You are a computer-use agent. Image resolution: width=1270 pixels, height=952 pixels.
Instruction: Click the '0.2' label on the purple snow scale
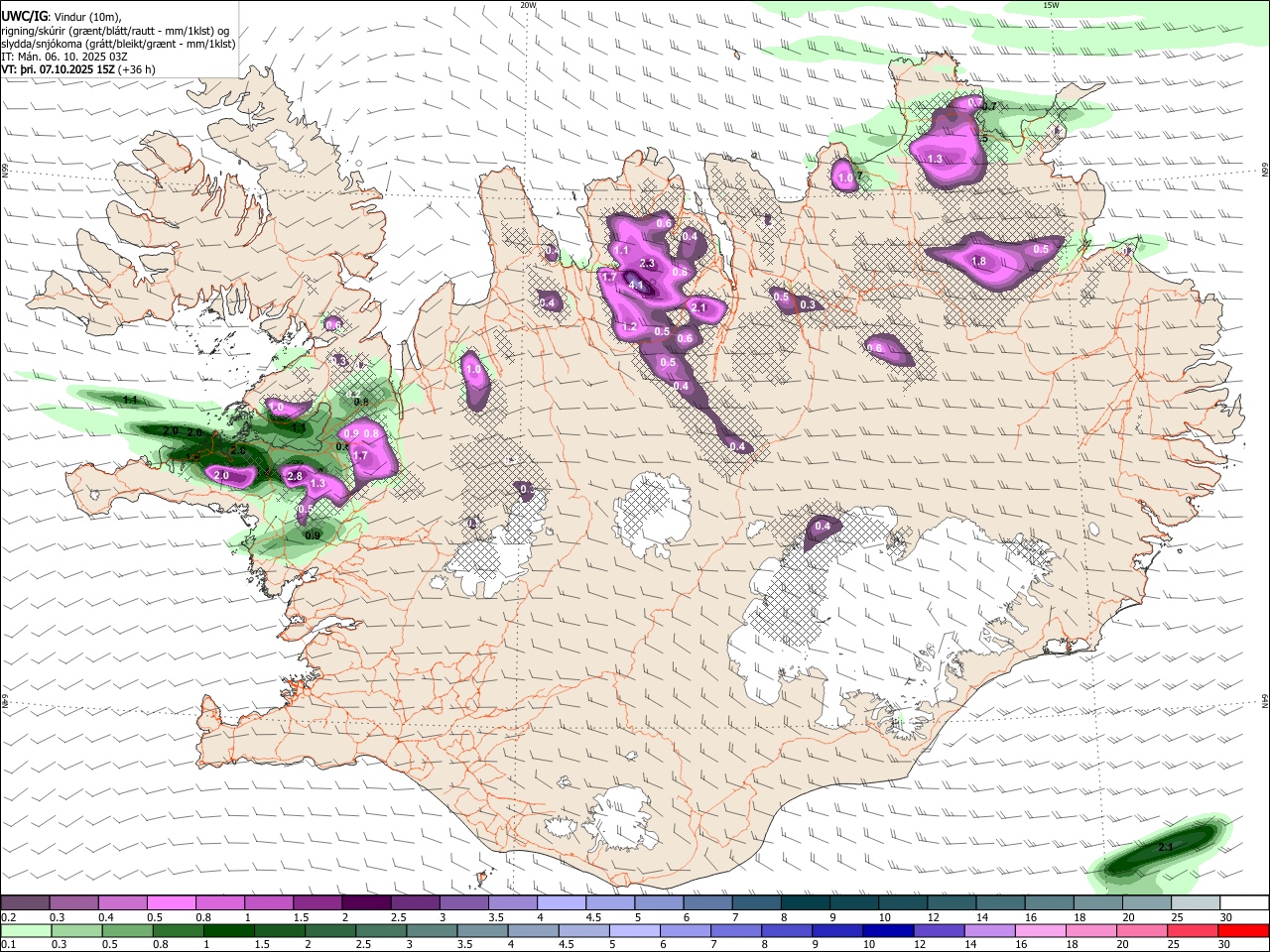pyautogui.click(x=8, y=917)
